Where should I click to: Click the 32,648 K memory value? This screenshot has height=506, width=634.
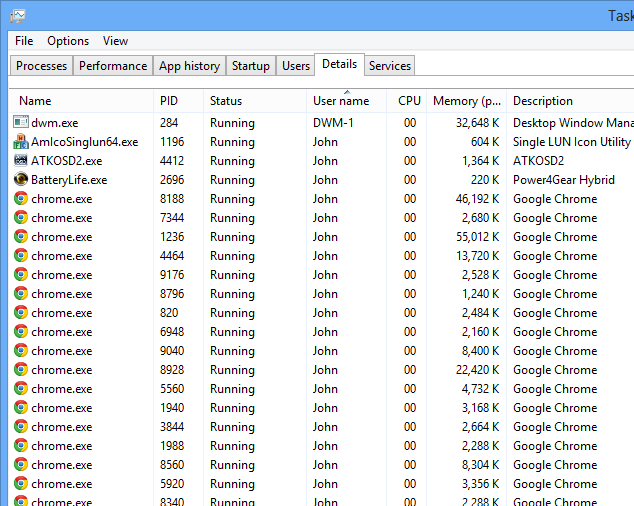click(x=478, y=123)
